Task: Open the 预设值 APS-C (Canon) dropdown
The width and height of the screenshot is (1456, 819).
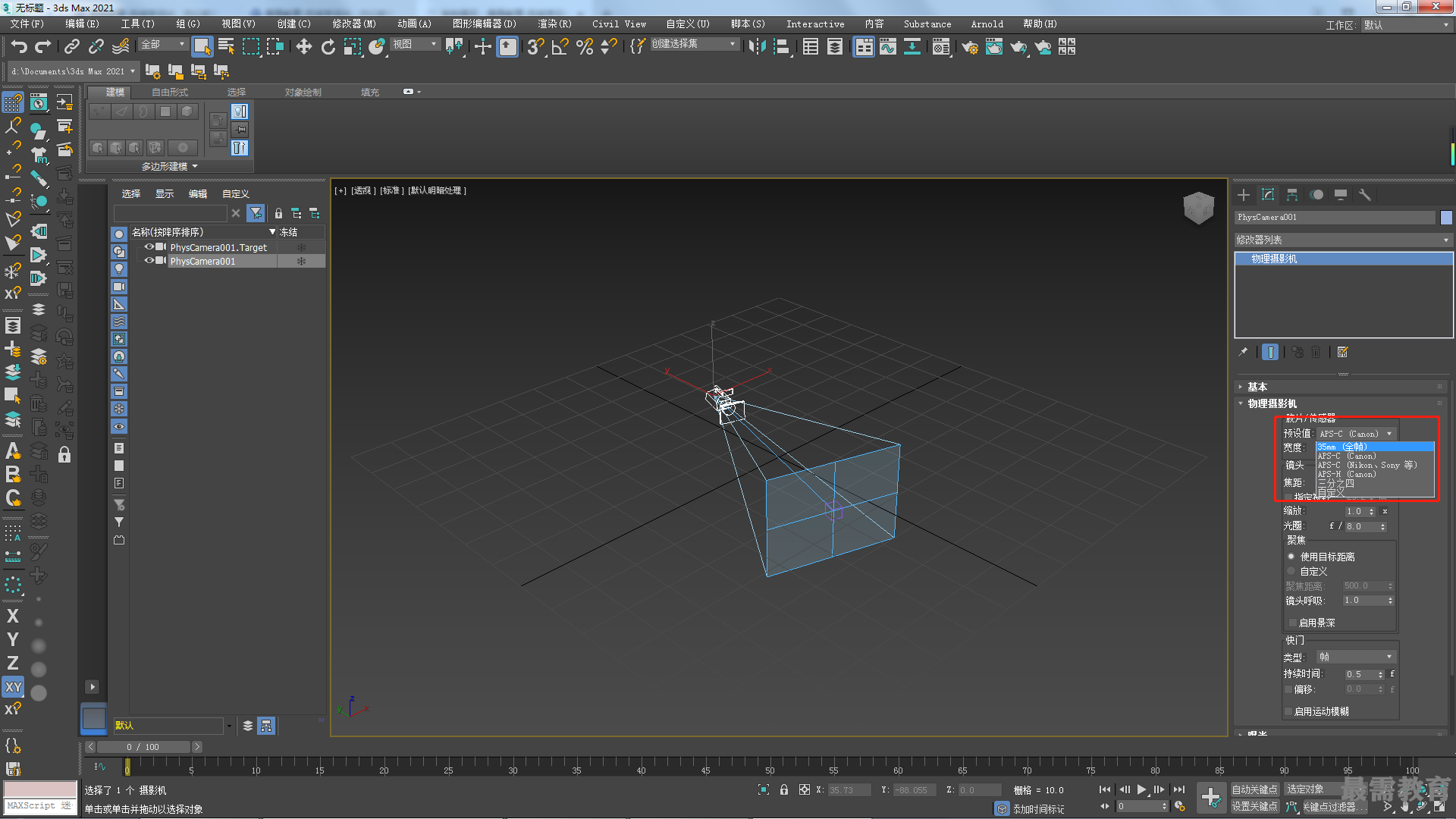Action: (x=1356, y=434)
